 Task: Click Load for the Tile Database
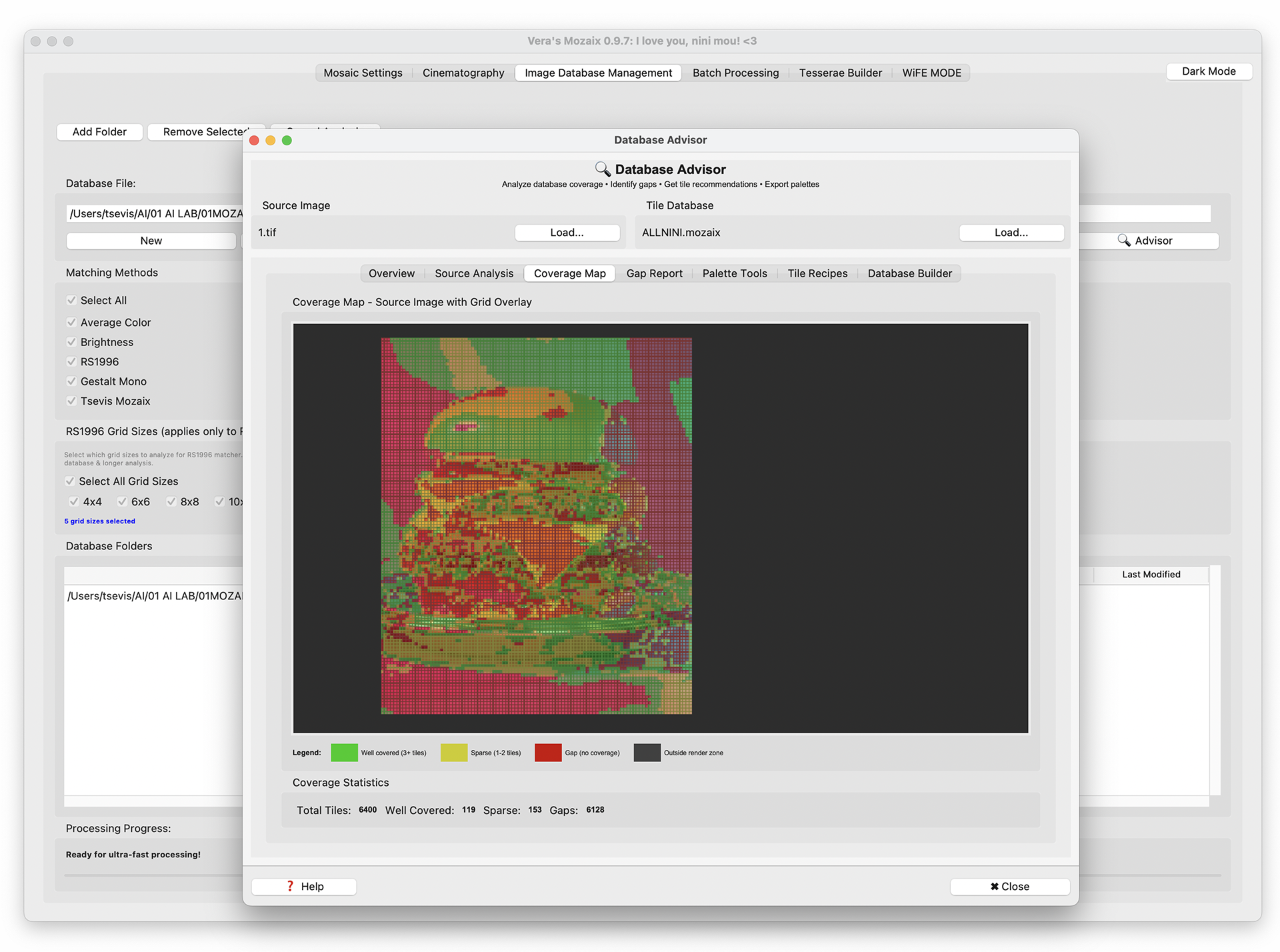click(x=1011, y=233)
